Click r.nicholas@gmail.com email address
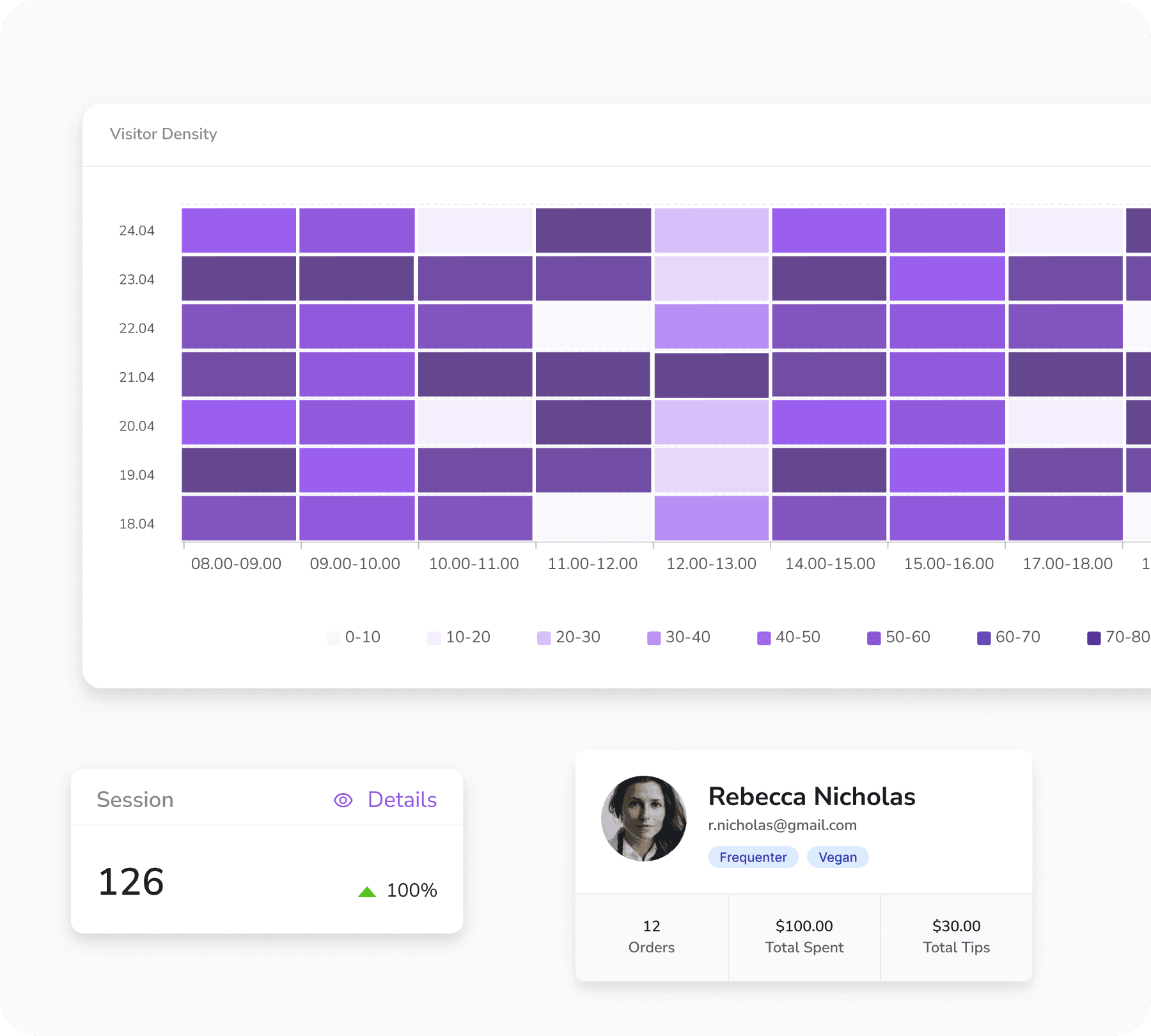 (782, 826)
